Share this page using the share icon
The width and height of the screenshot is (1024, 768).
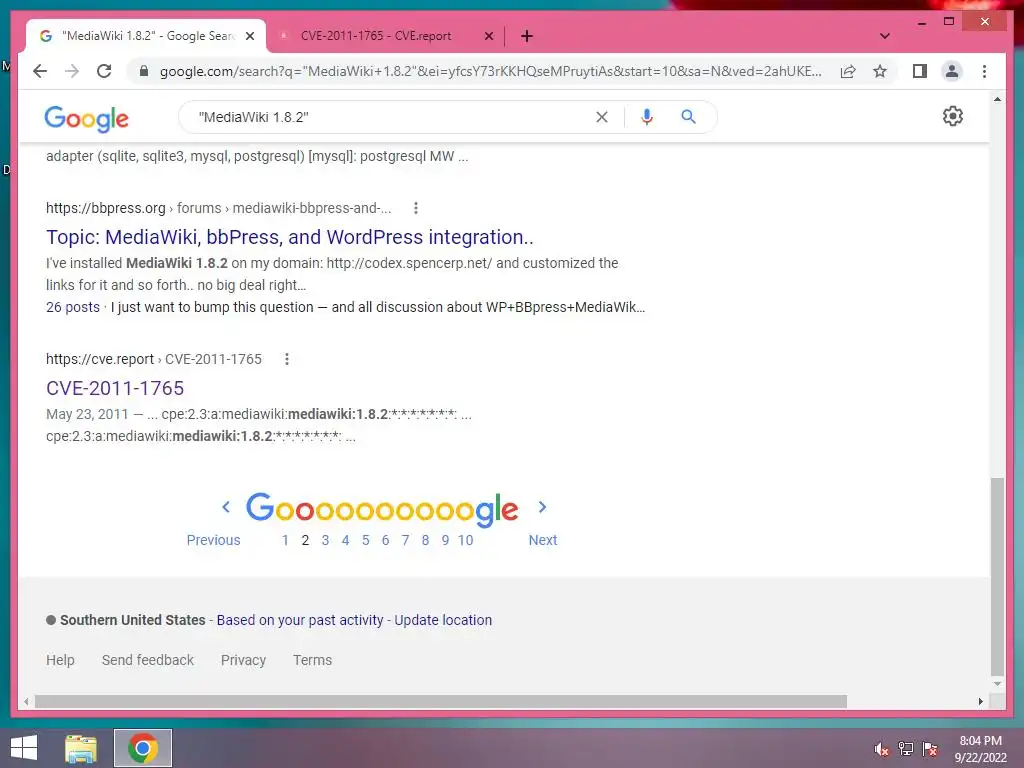848,71
